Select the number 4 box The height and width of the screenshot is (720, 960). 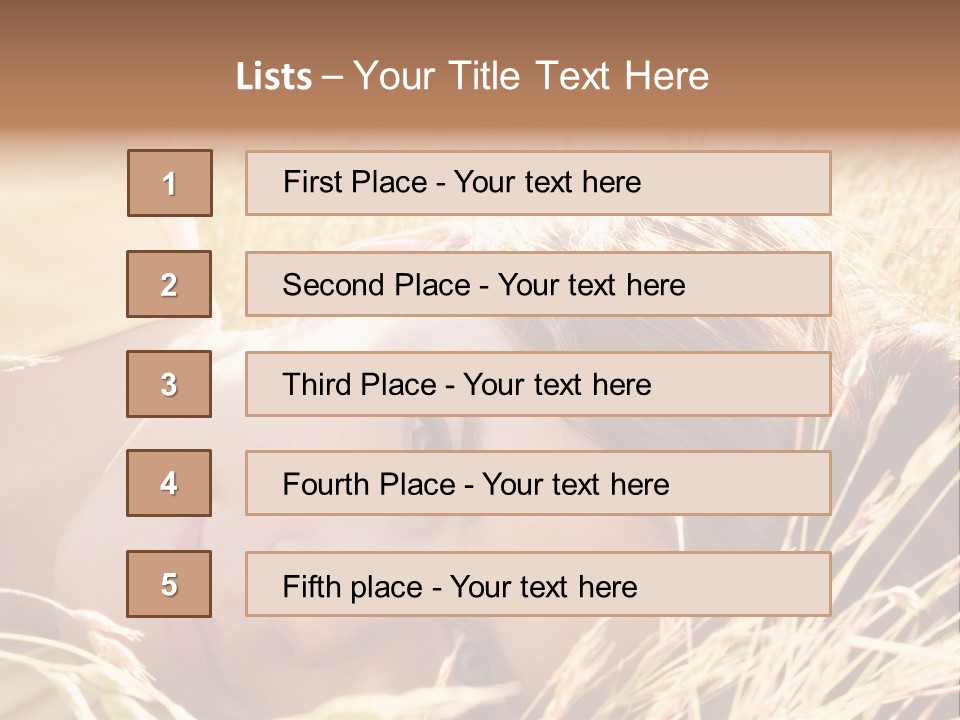(169, 483)
